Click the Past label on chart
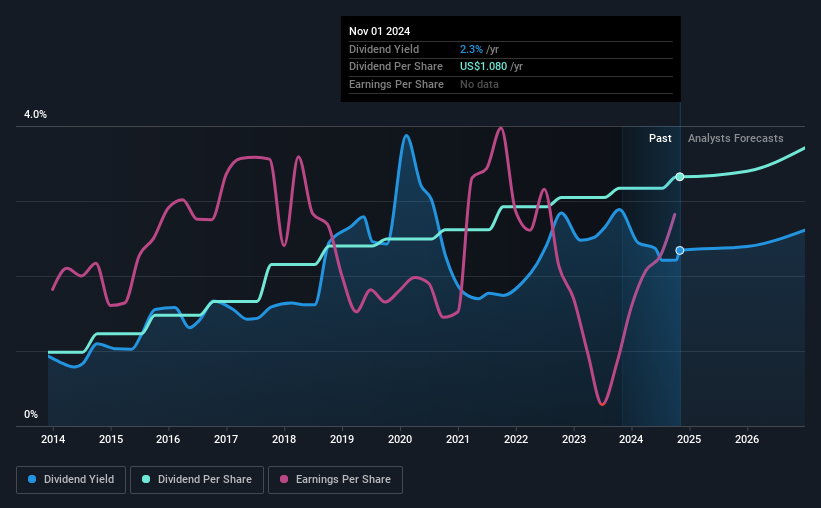This screenshot has height=508, width=821. [660, 138]
